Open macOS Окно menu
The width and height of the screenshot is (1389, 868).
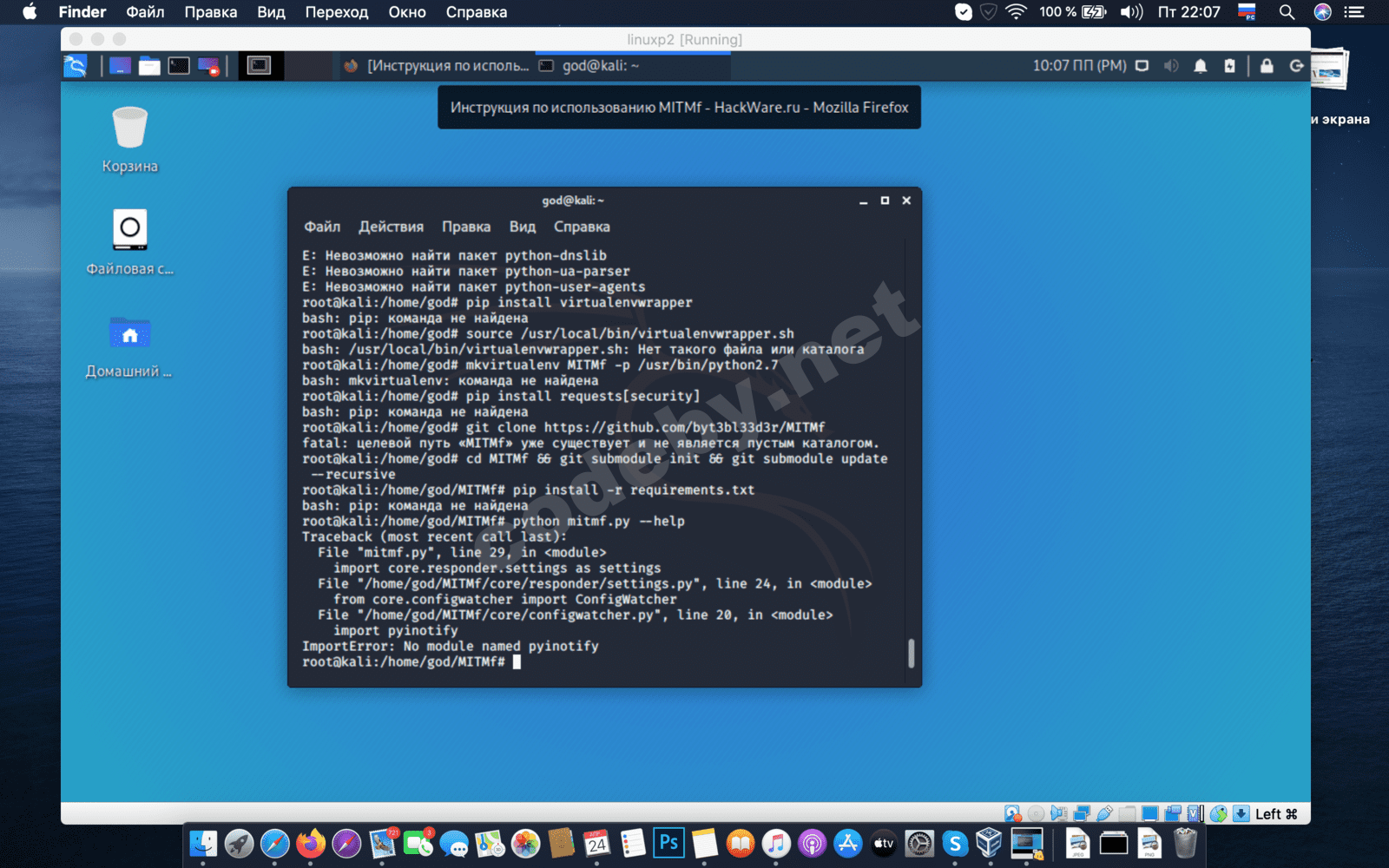coord(407,12)
